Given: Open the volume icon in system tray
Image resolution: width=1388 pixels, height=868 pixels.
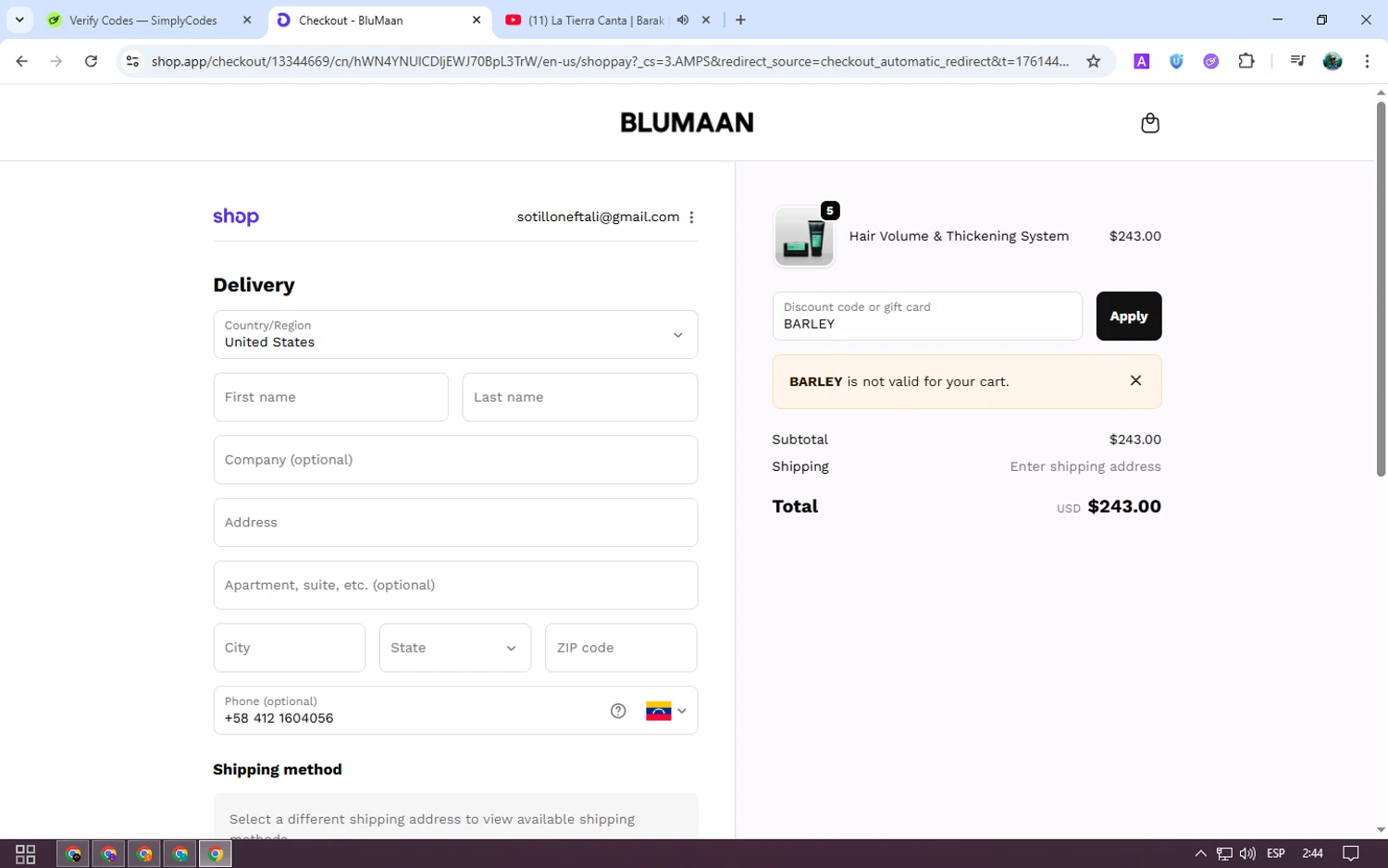Looking at the screenshot, I should [1247, 853].
